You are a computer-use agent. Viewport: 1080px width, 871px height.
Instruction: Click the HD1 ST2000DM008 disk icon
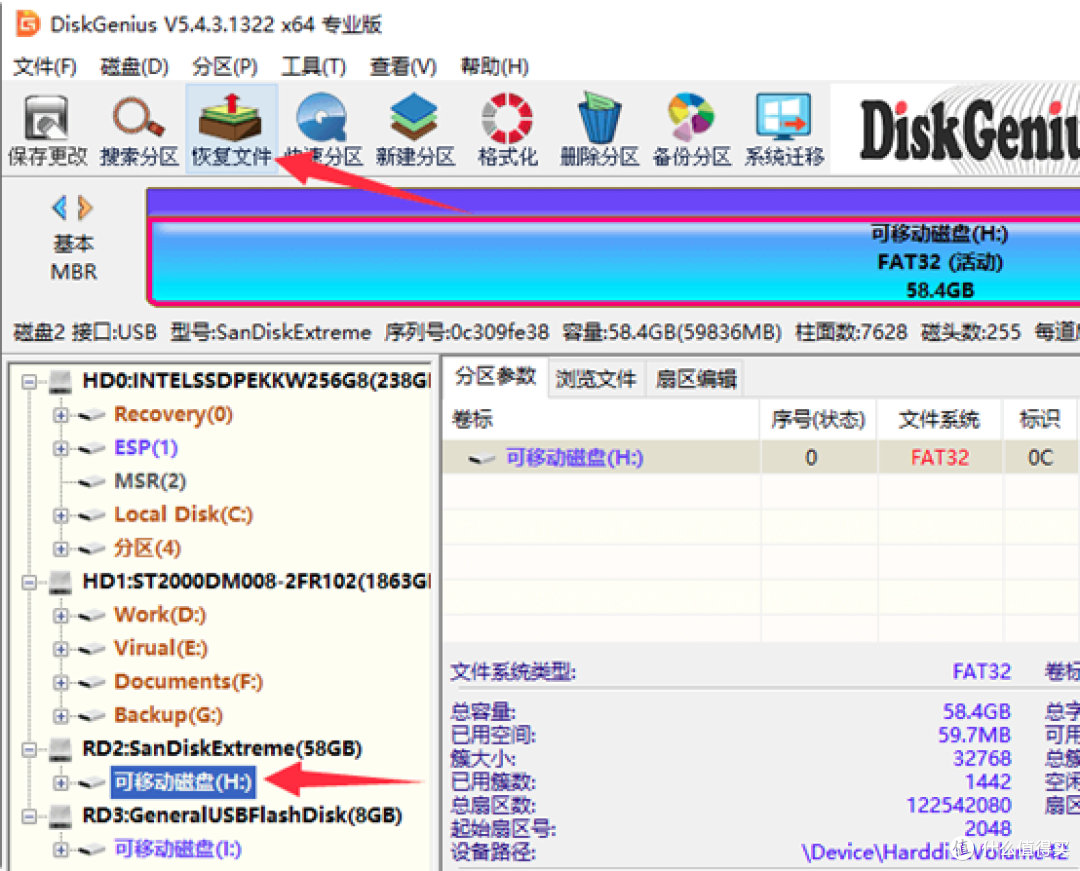coord(61,582)
